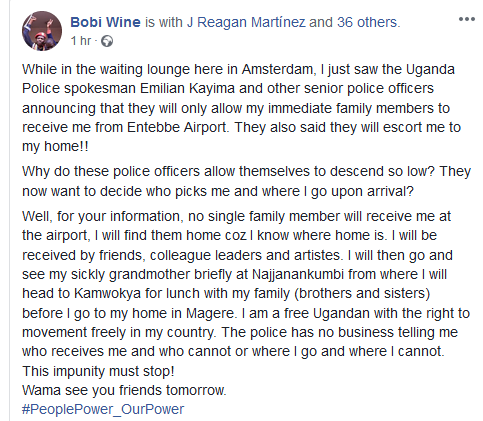
Task: Open the Bobi Wine profile name link
Action: coord(105,22)
